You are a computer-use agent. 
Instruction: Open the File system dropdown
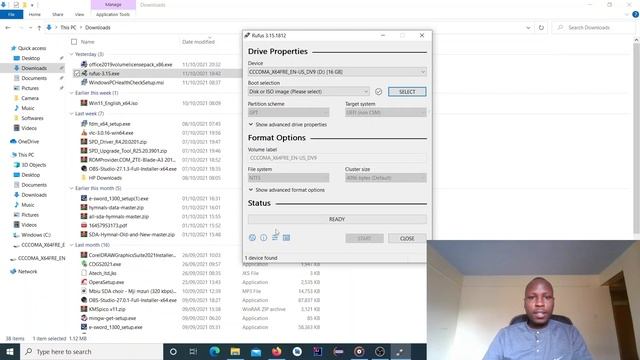click(289, 178)
